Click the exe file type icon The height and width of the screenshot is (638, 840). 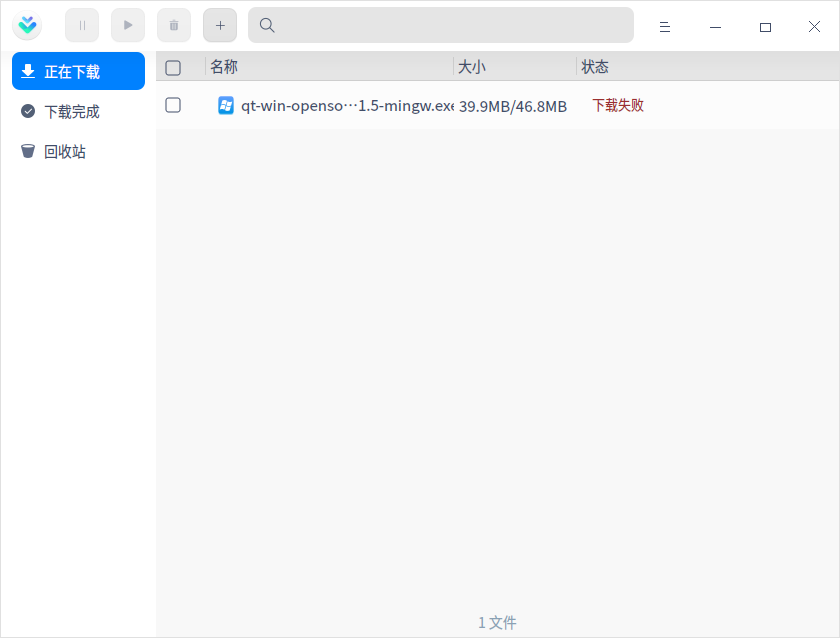pos(226,106)
